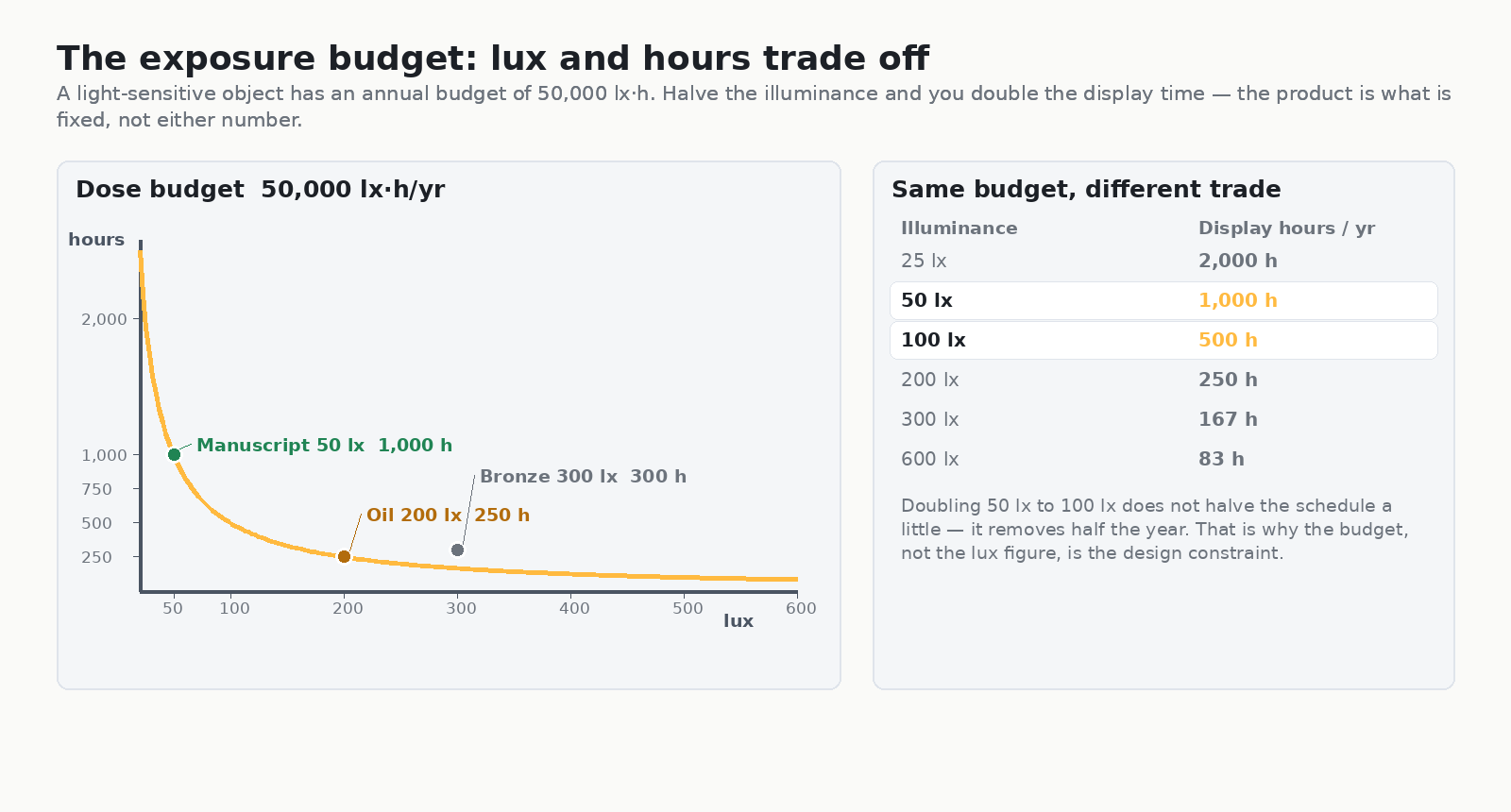1511x812 pixels.
Task: Select the orange '1,000 h' table value
Action: pyautogui.click(x=1237, y=301)
